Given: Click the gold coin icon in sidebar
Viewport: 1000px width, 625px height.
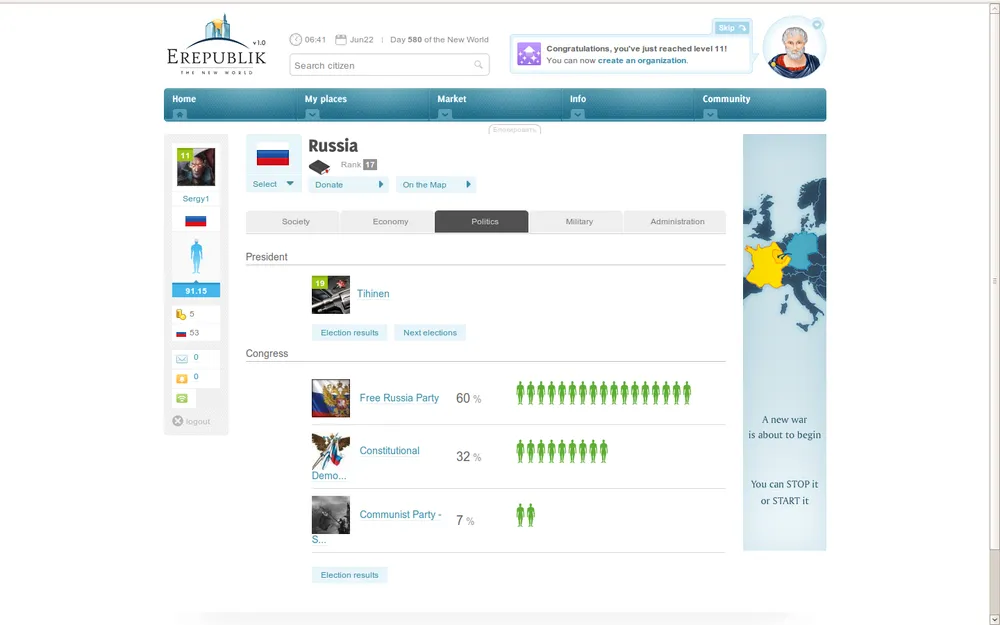Looking at the screenshot, I should 181,314.
